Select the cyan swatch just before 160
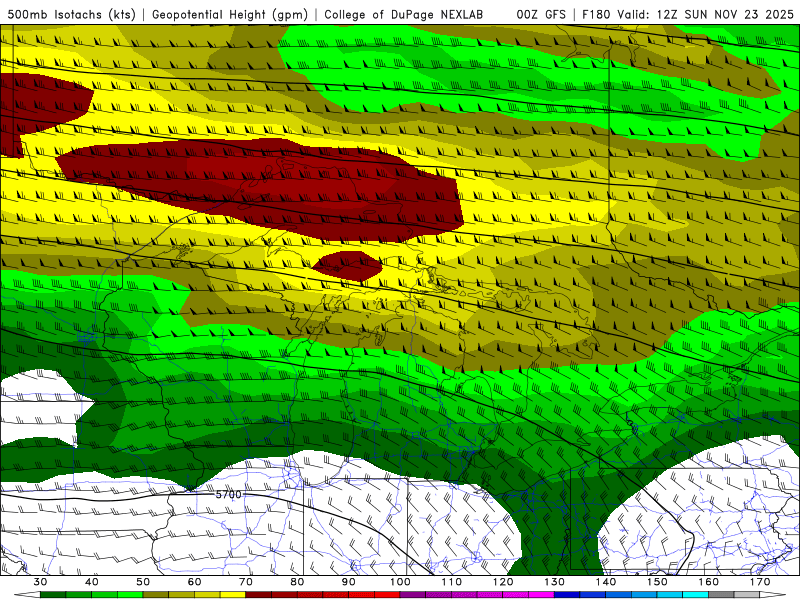Viewport: 800px width, 600px height. (695, 595)
